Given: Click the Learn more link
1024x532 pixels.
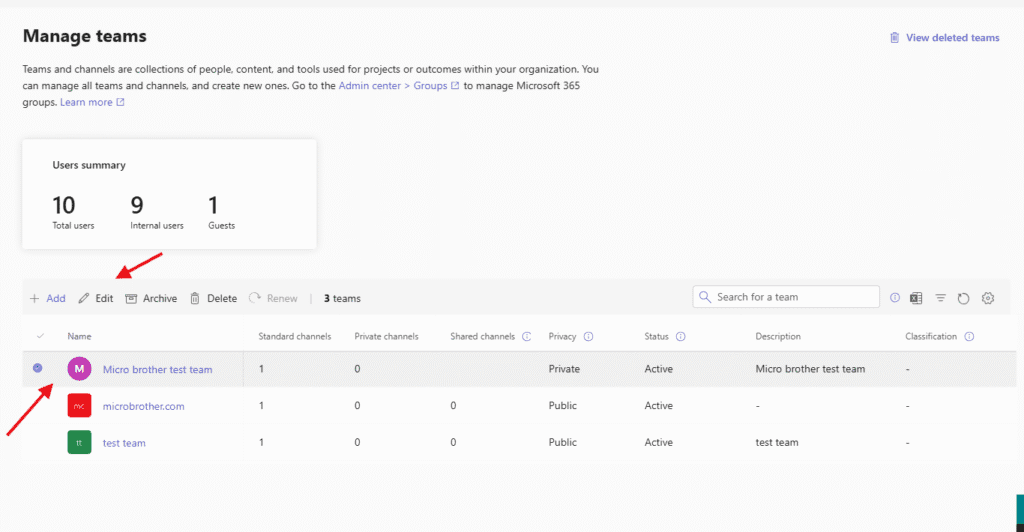Looking at the screenshot, I should [x=86, y=102].
